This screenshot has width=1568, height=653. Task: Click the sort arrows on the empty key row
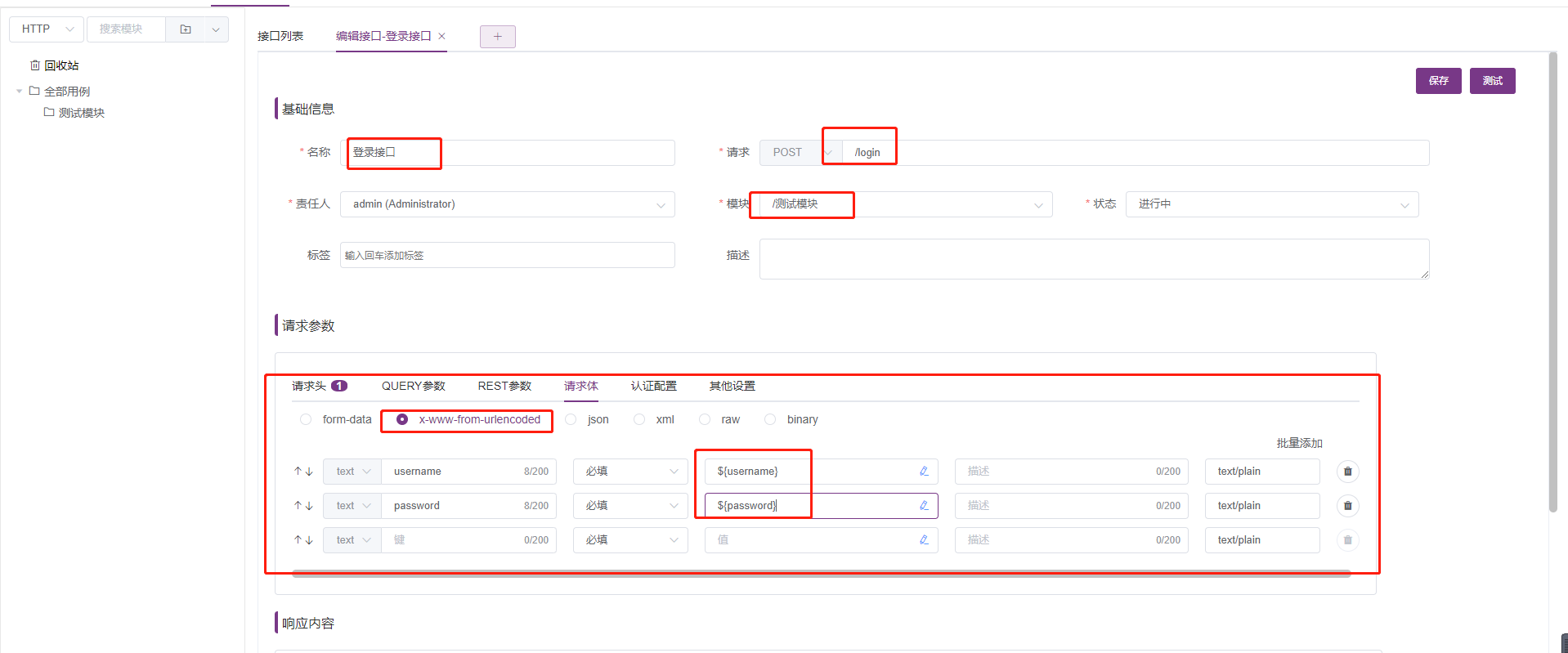(303, 540)
